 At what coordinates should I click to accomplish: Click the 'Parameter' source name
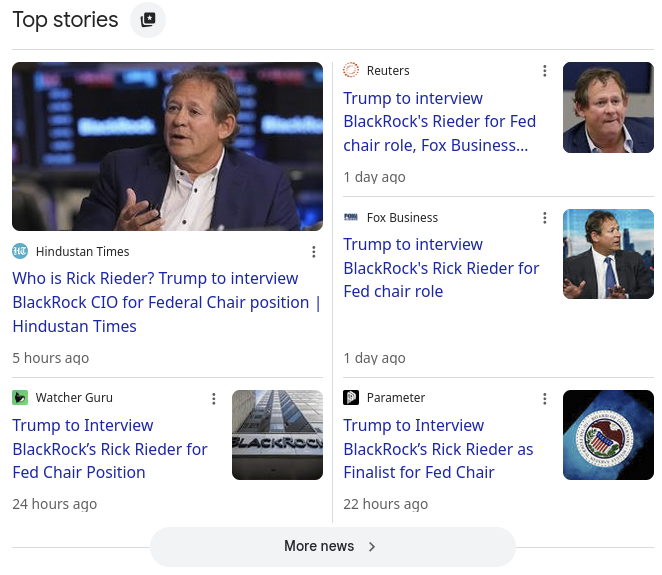pyautogui.click(x=396, y=398)
